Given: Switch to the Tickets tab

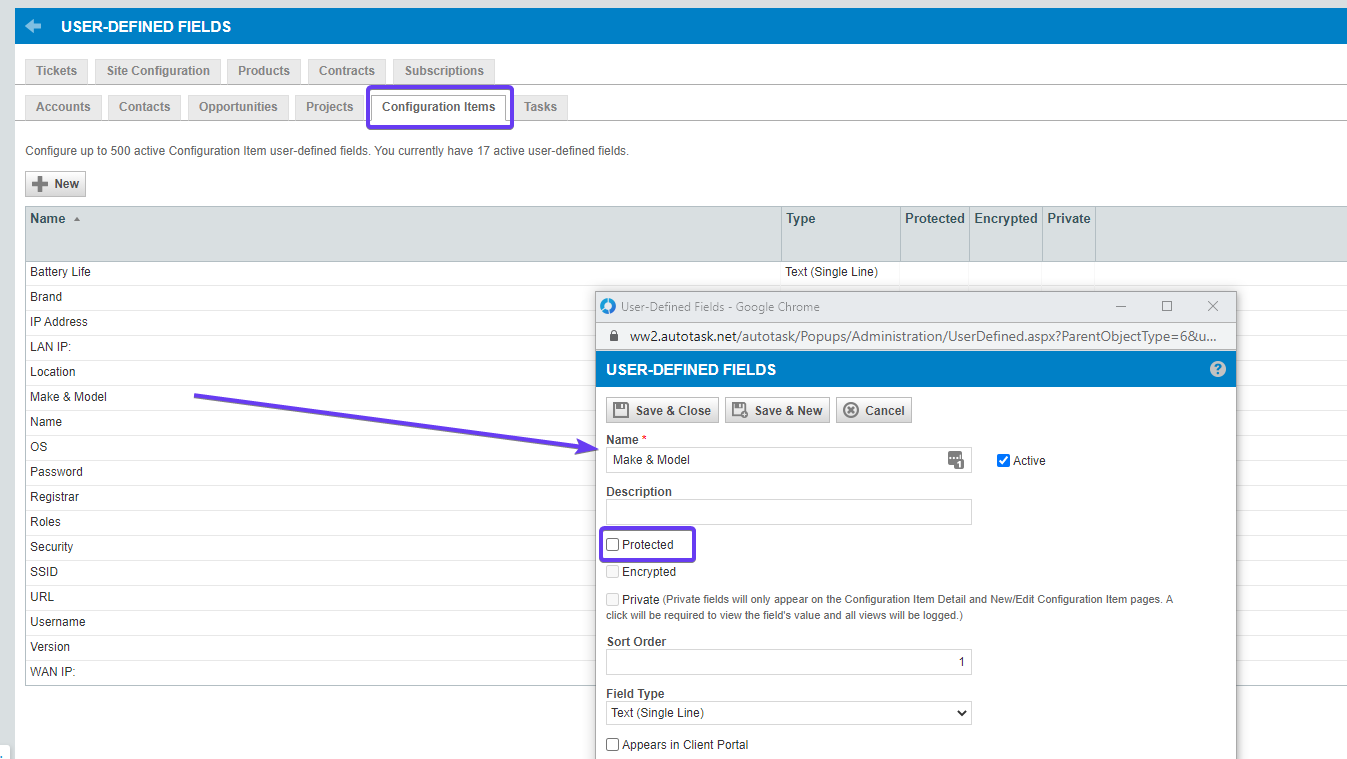Looking at the screenshot, I should click(x=56, y=70).
